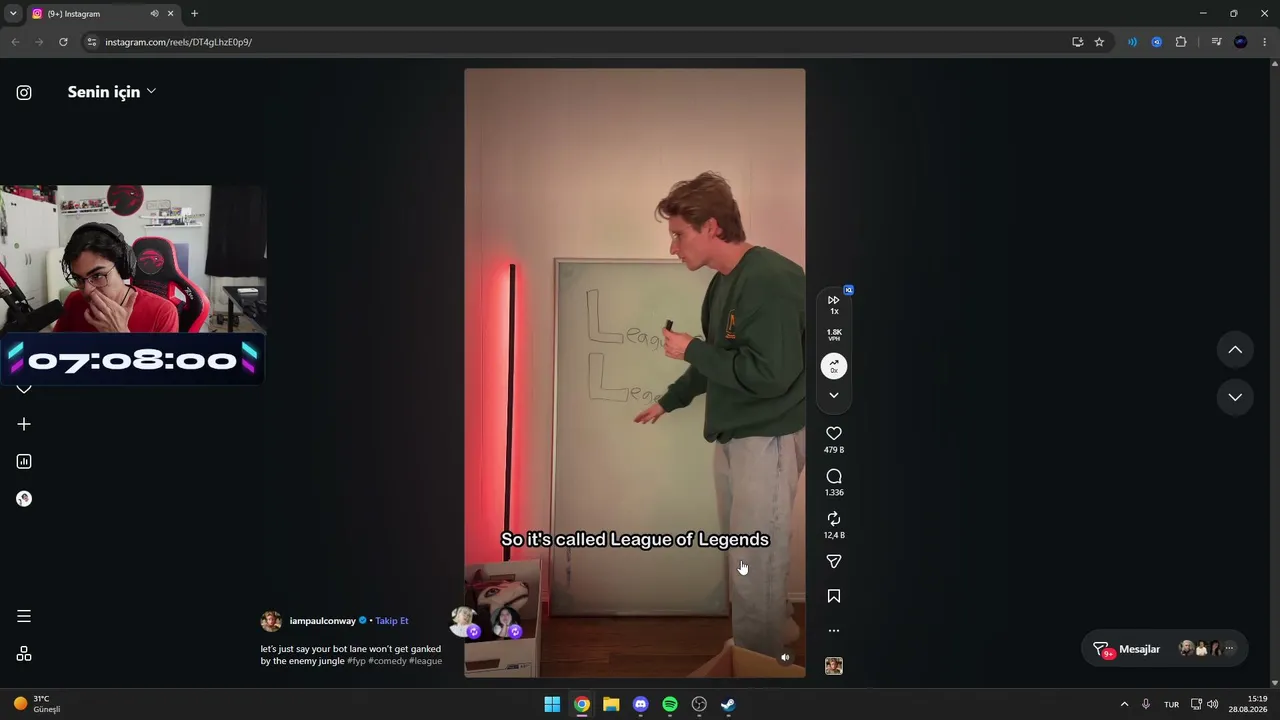
Task: Open the #fyp hashtag
Action: coord(356,661)
